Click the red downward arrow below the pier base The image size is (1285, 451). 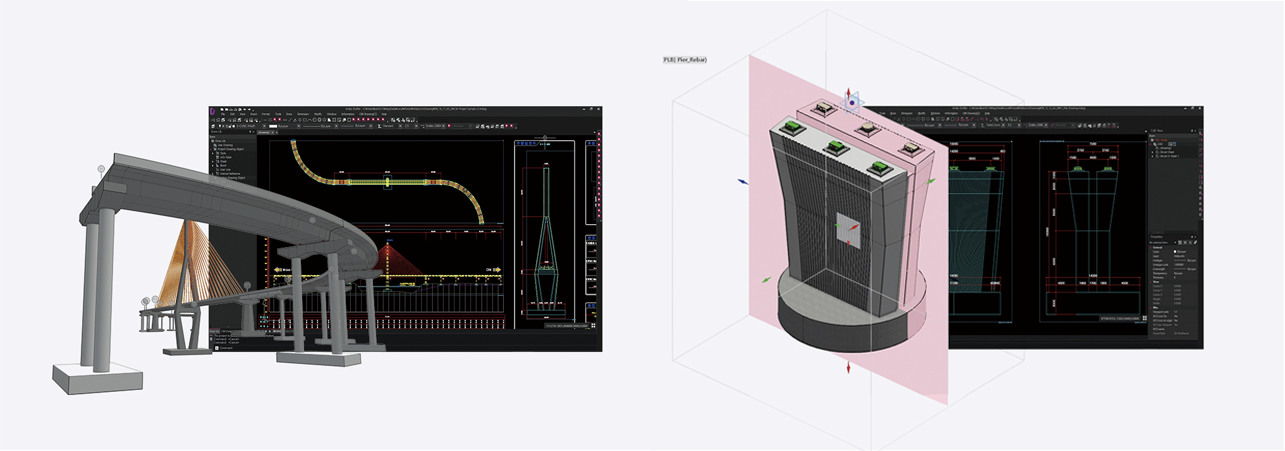(849, 368)
